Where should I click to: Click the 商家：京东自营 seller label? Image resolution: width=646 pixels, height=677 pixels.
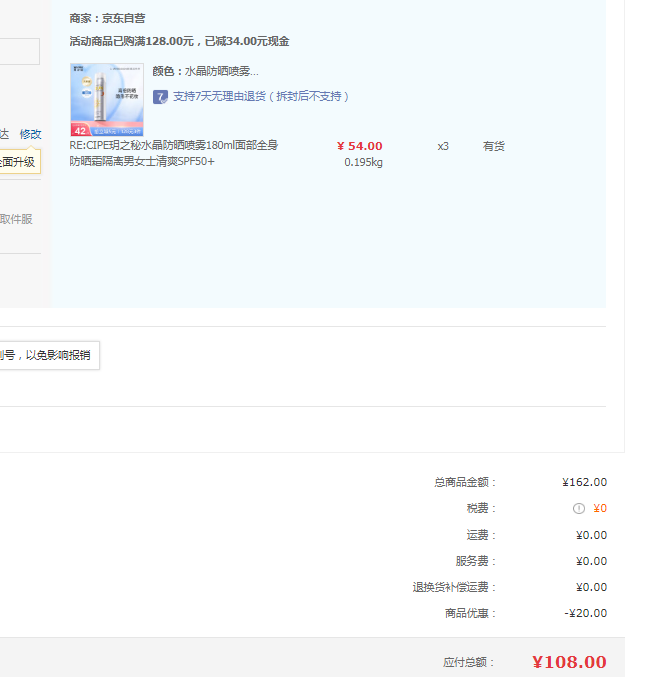pos(107,18)
